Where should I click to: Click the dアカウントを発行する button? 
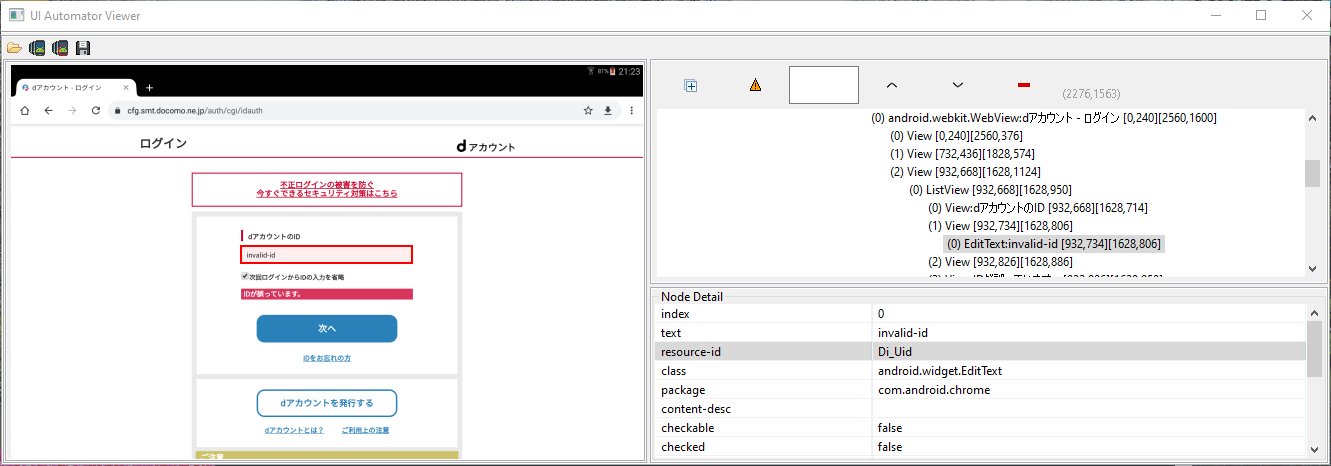click(x=327, y=403)
